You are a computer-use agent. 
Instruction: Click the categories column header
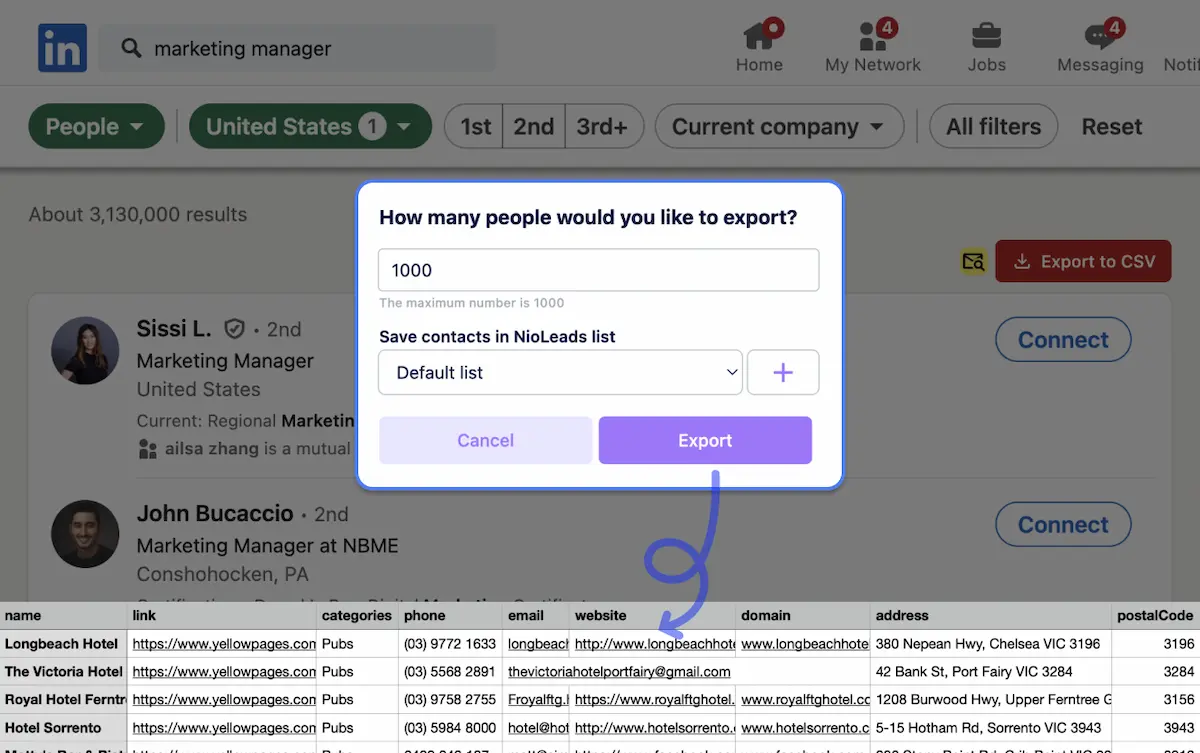357,616
